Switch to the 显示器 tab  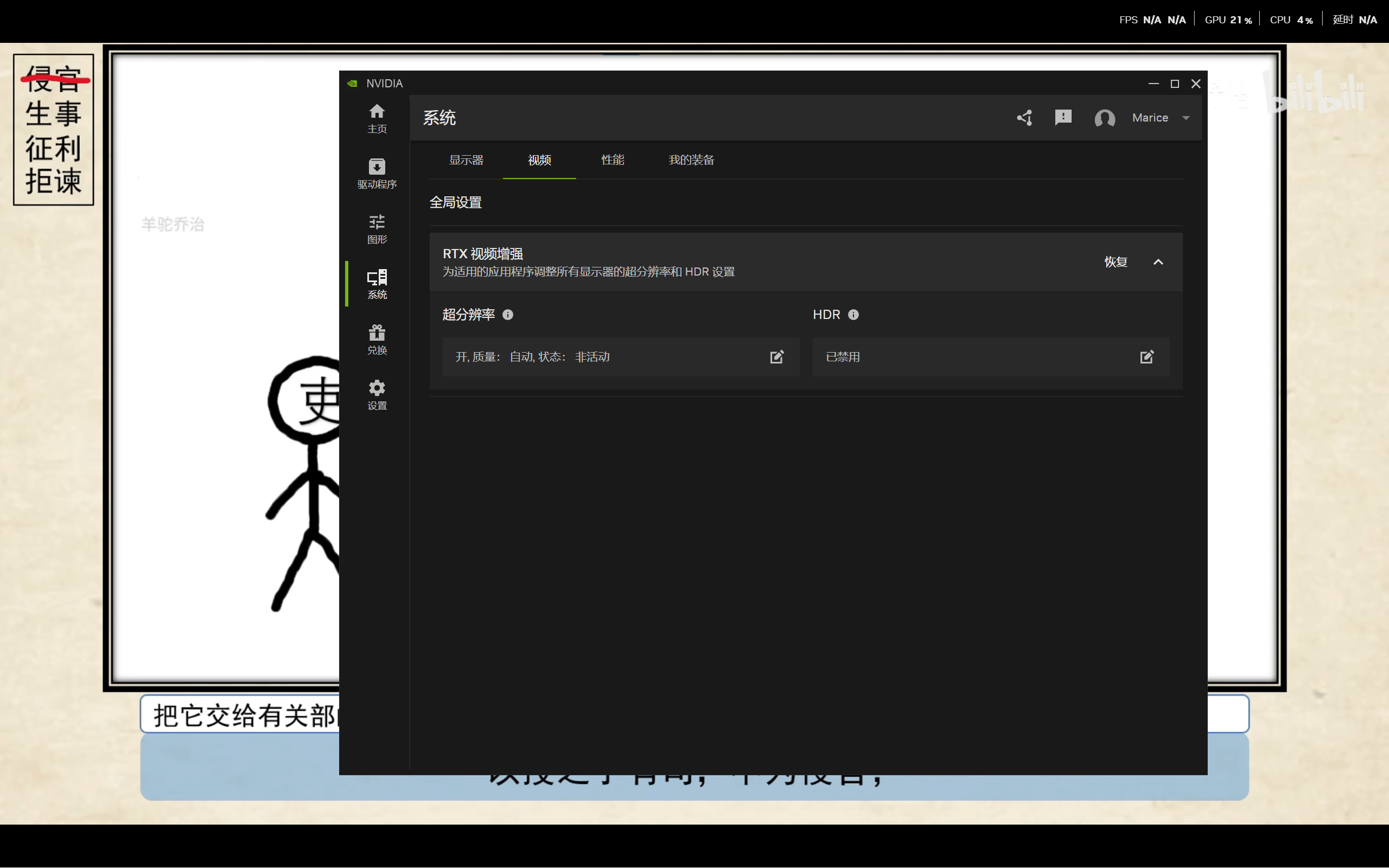point(466,160)
